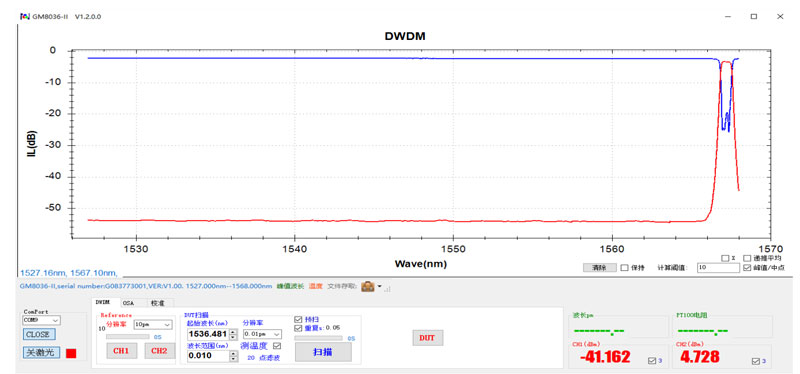This screenshot has width=800, height=374.
Task: Click the GM8036-II app icon in title bar
Action: (x=24, y=16)
